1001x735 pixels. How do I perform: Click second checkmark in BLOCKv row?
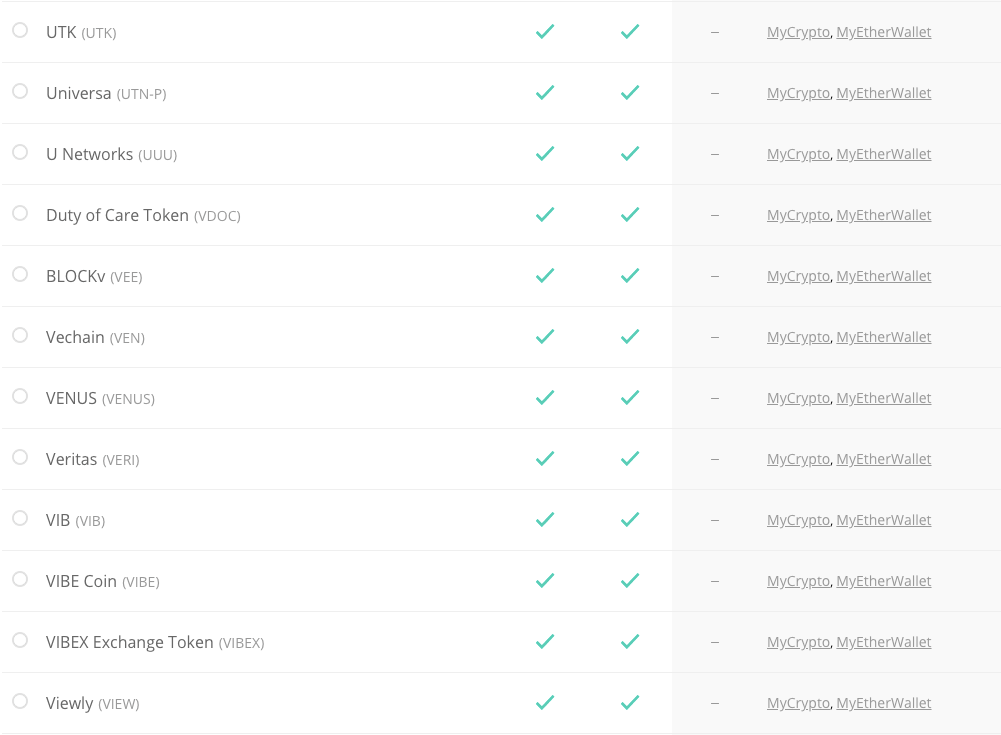coord(630,276)
